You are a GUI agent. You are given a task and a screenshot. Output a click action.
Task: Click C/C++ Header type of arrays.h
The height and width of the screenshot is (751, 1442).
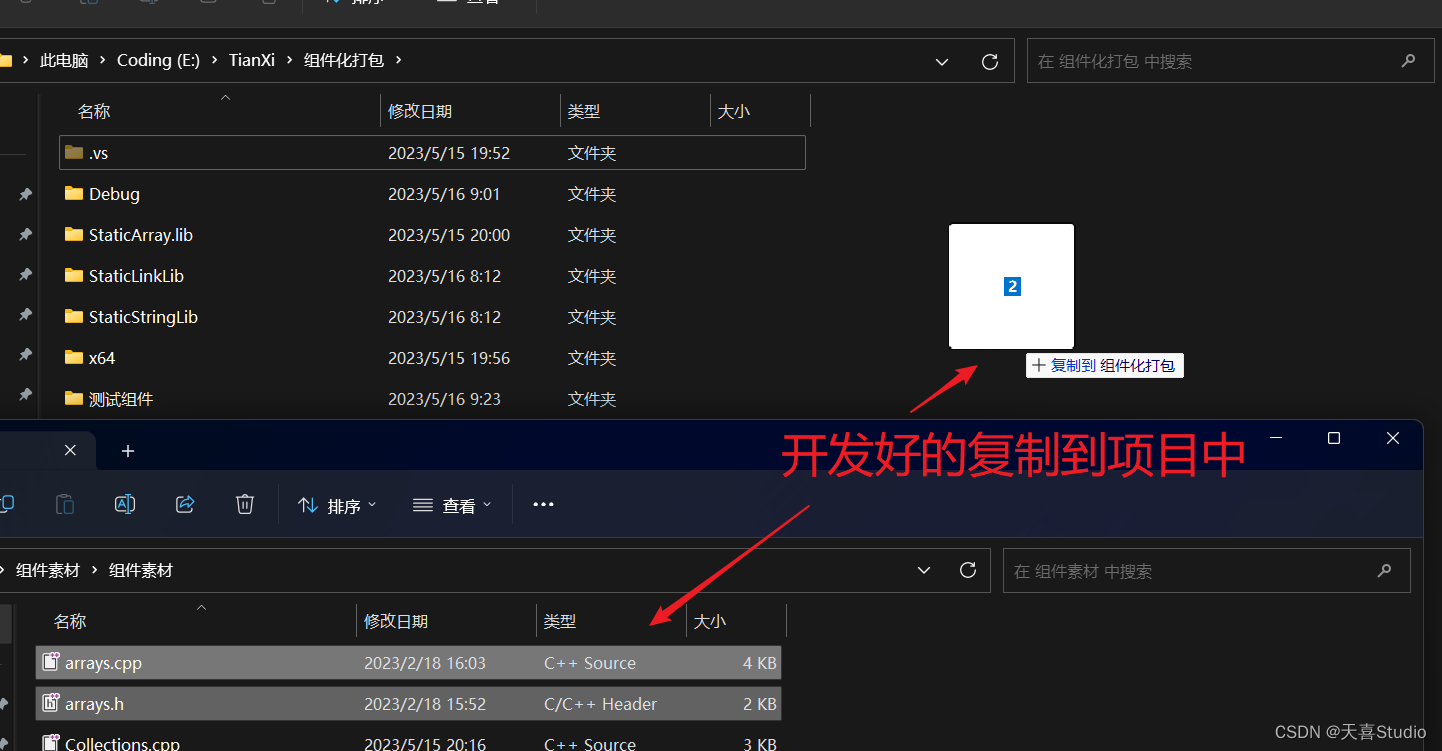pyautogui.click(x=600, y=704)
